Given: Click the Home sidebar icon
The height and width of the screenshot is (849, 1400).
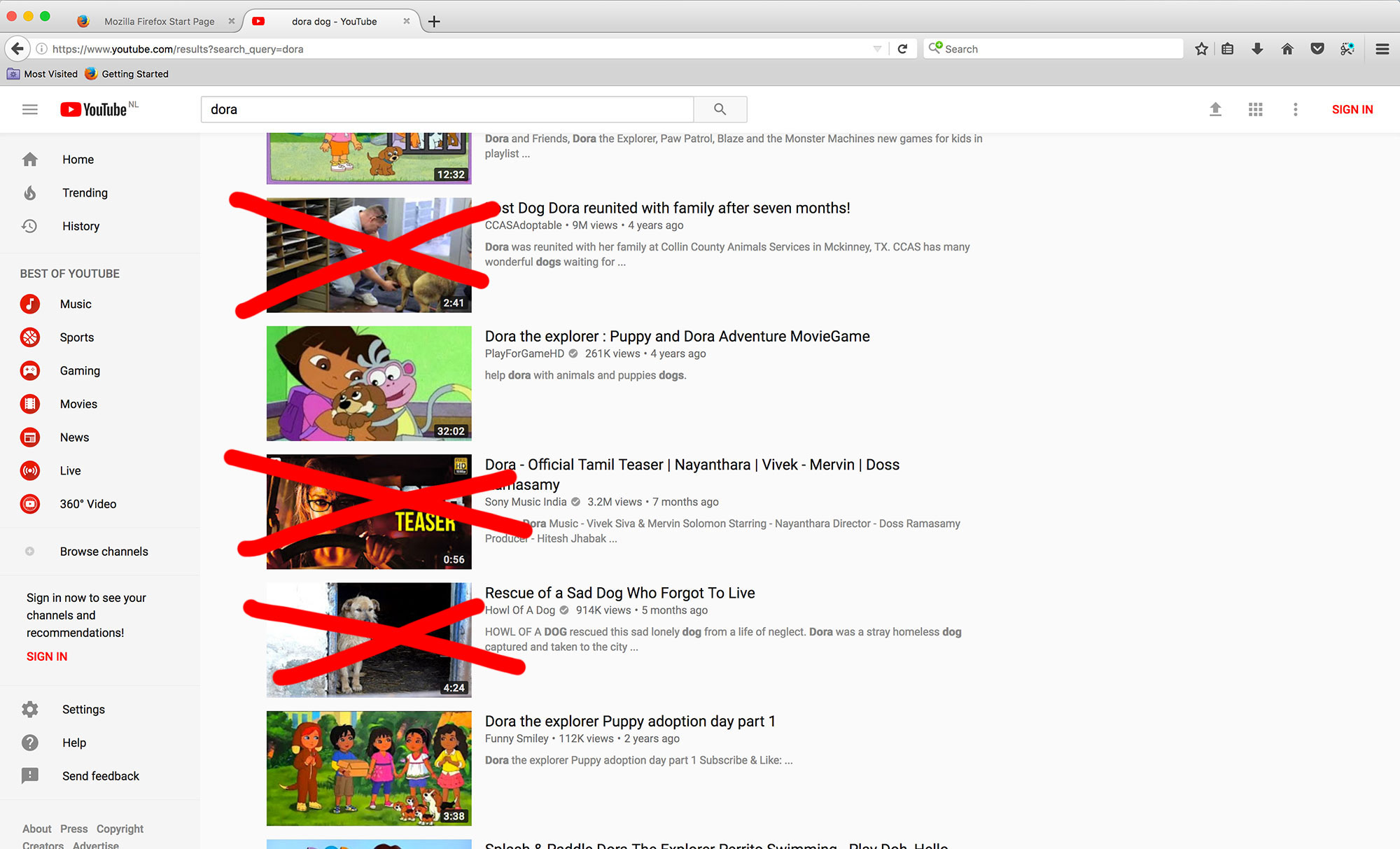Looking at the screenshot, I should point(29,160).
